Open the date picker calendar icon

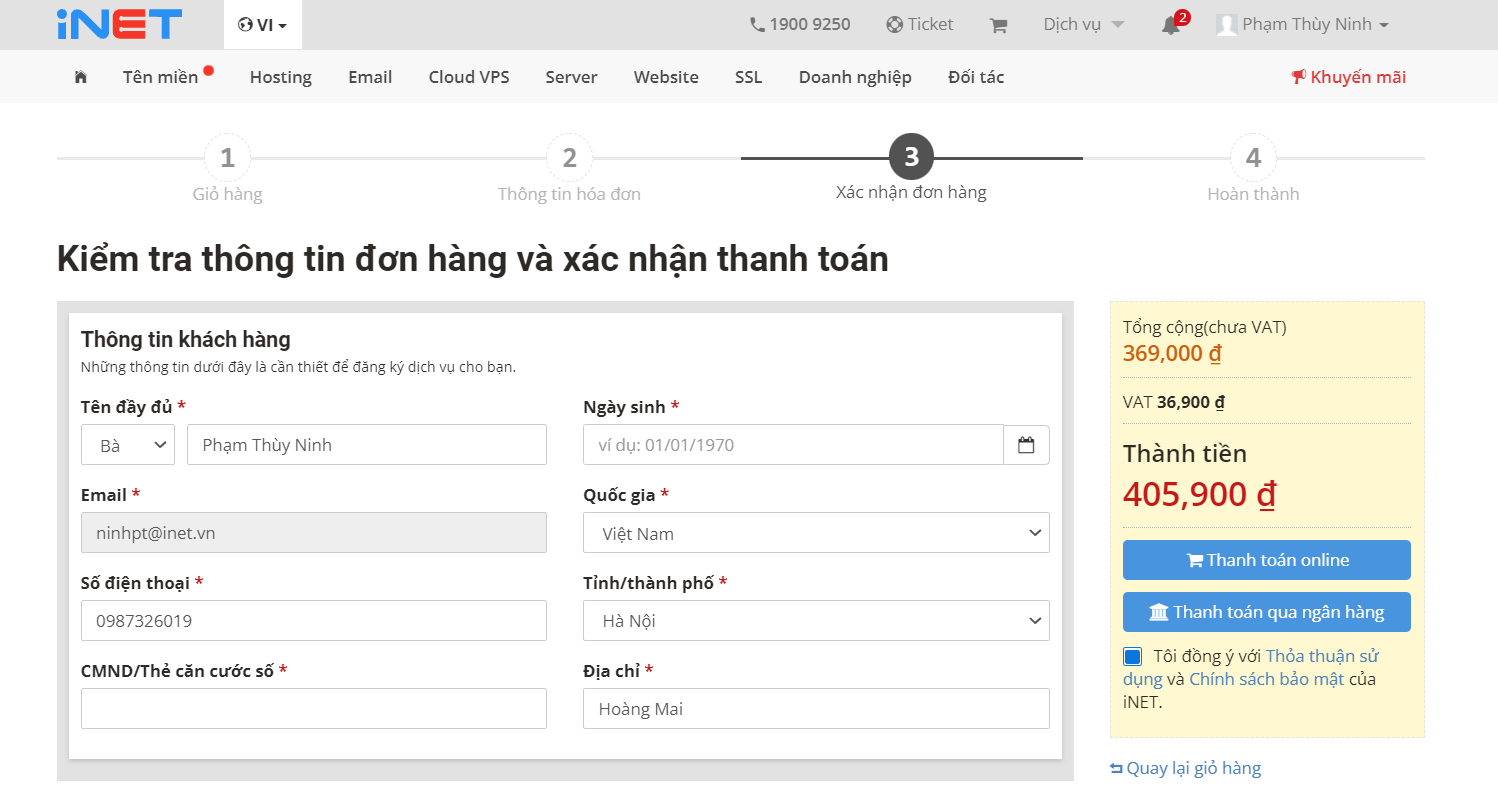click(1027, 444)
